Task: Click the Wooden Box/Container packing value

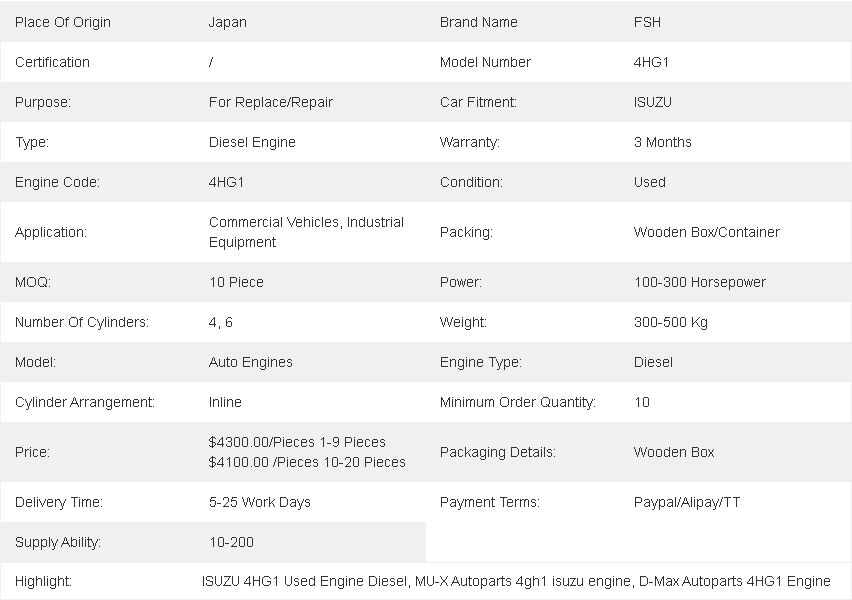Action: [706, 232]
